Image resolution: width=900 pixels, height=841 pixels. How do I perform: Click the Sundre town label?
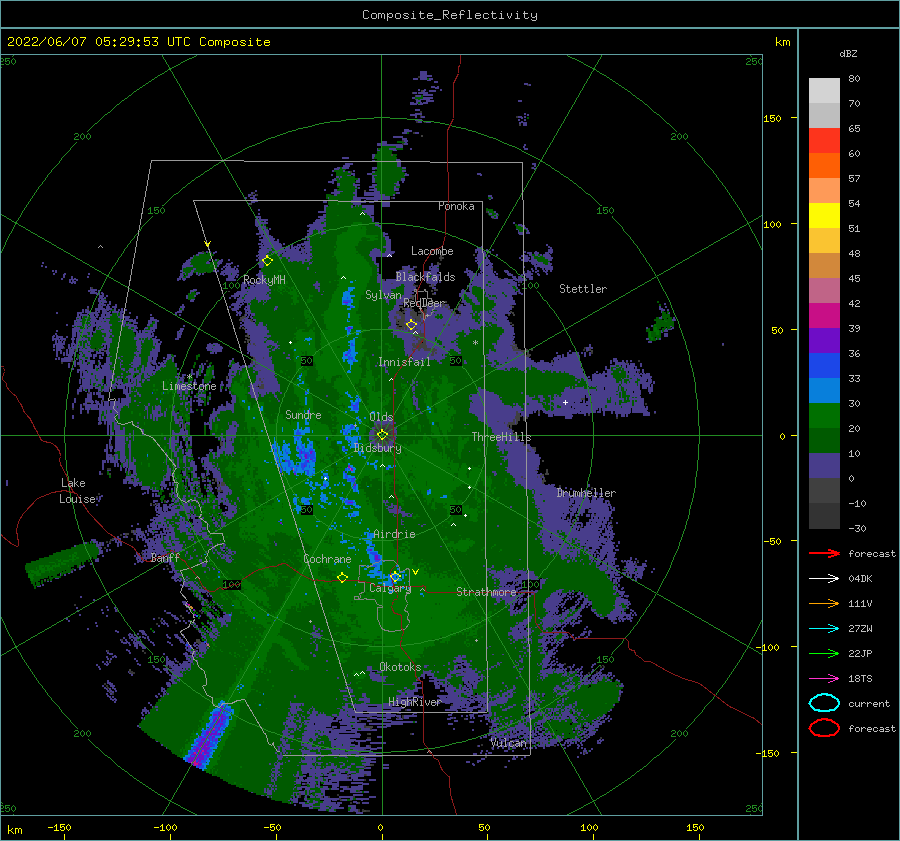tap(303, 414)
